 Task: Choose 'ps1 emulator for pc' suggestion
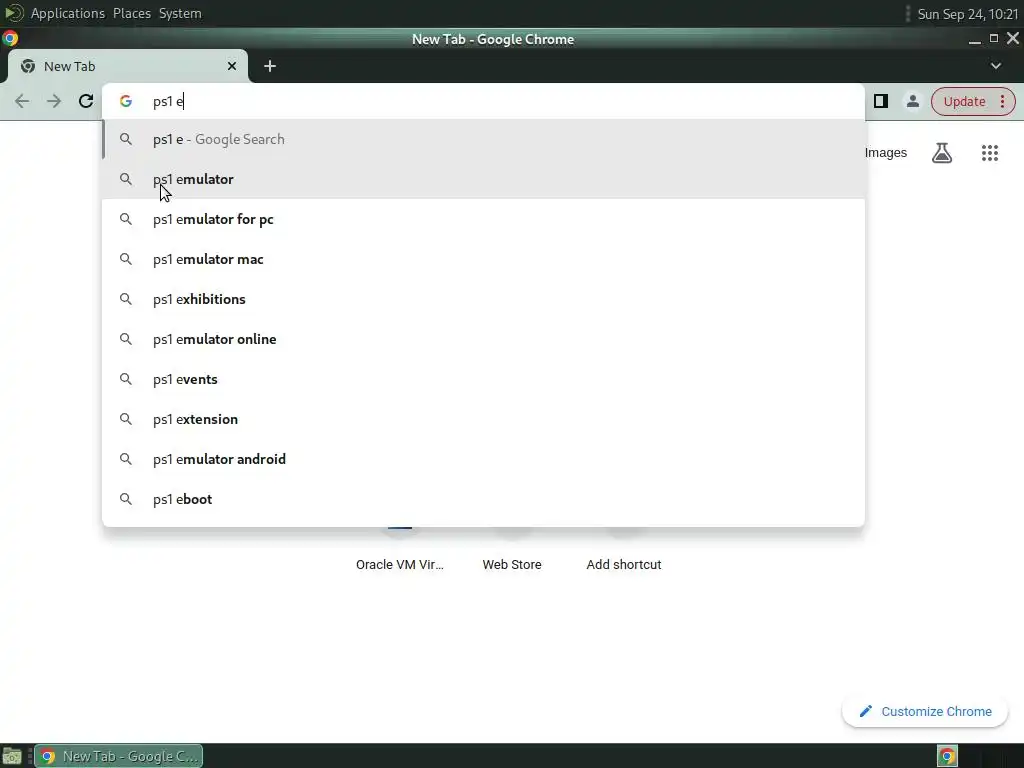[x=484, y=219]
